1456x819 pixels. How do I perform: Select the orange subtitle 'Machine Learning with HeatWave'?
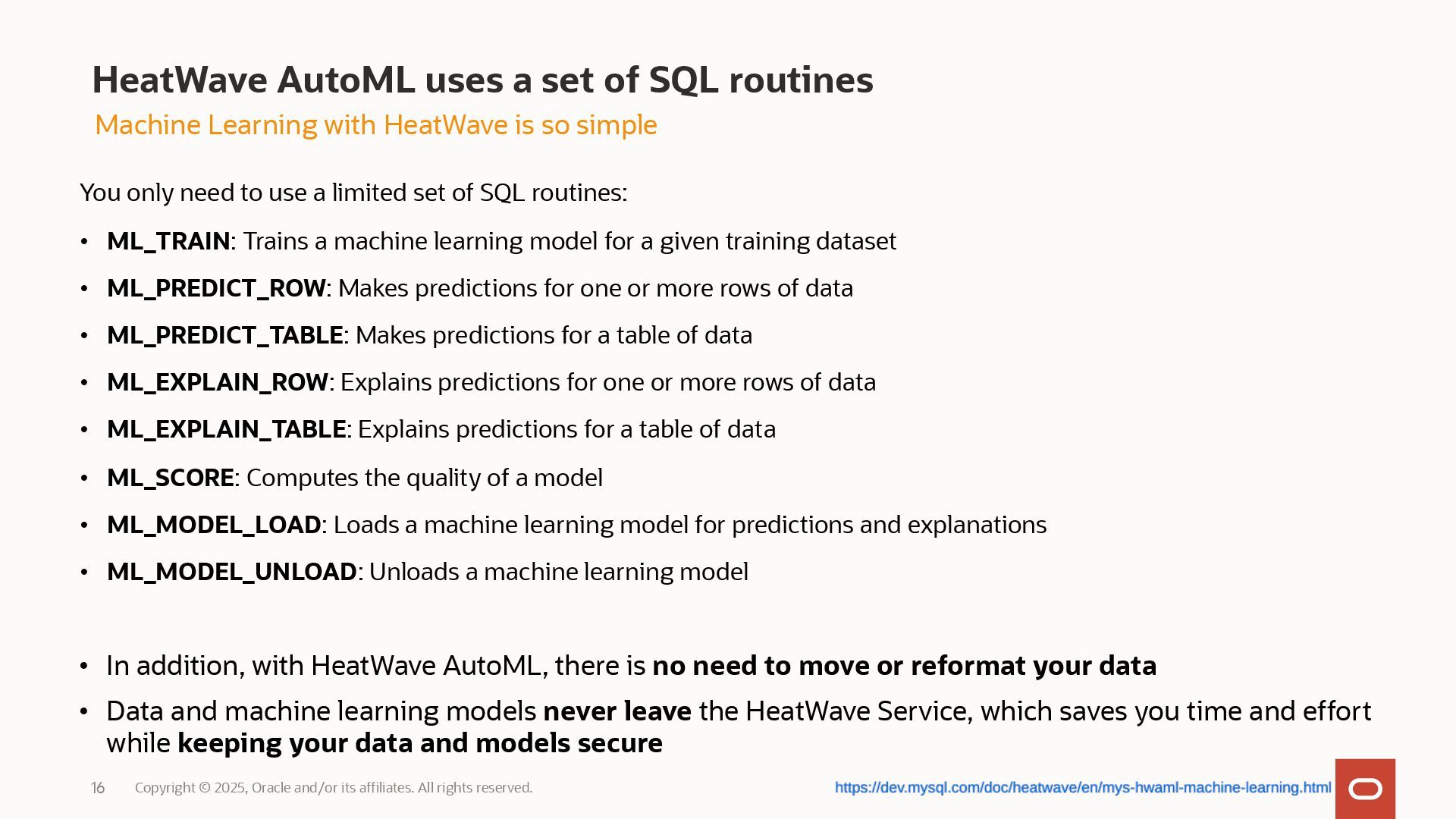[375, 125]
